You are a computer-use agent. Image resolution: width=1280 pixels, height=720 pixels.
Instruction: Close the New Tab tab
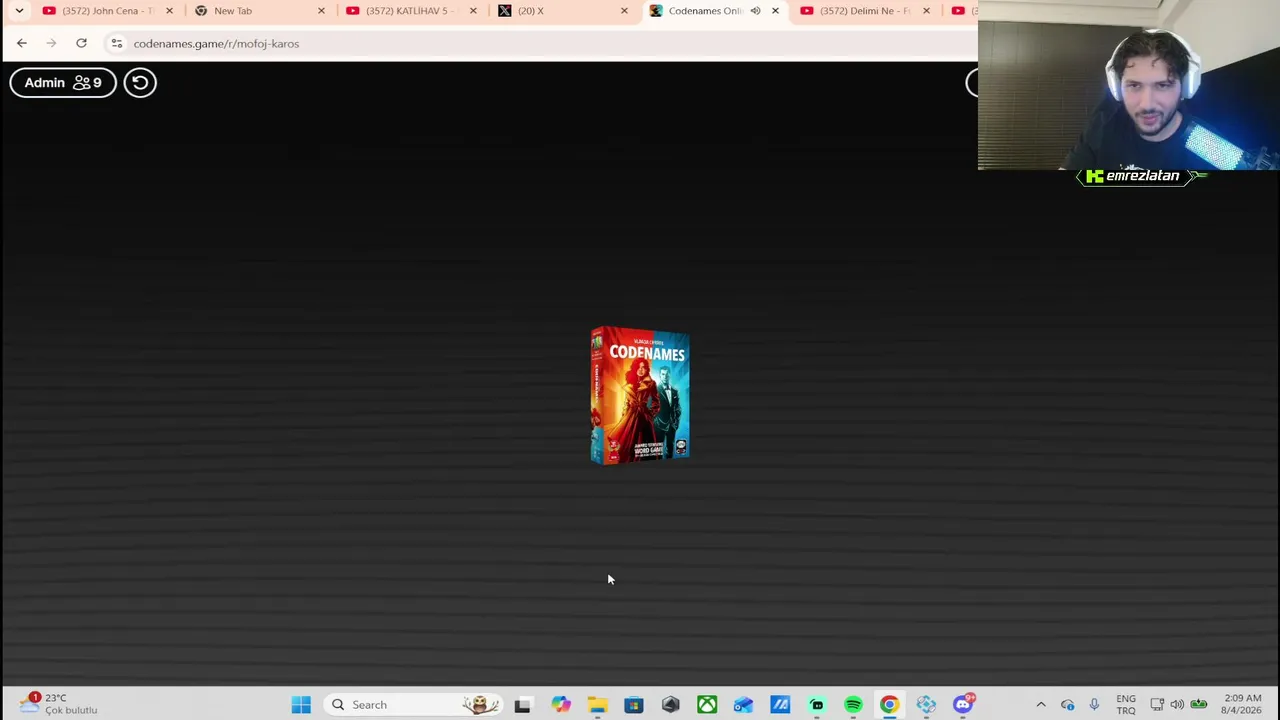[x=321, y=11]
